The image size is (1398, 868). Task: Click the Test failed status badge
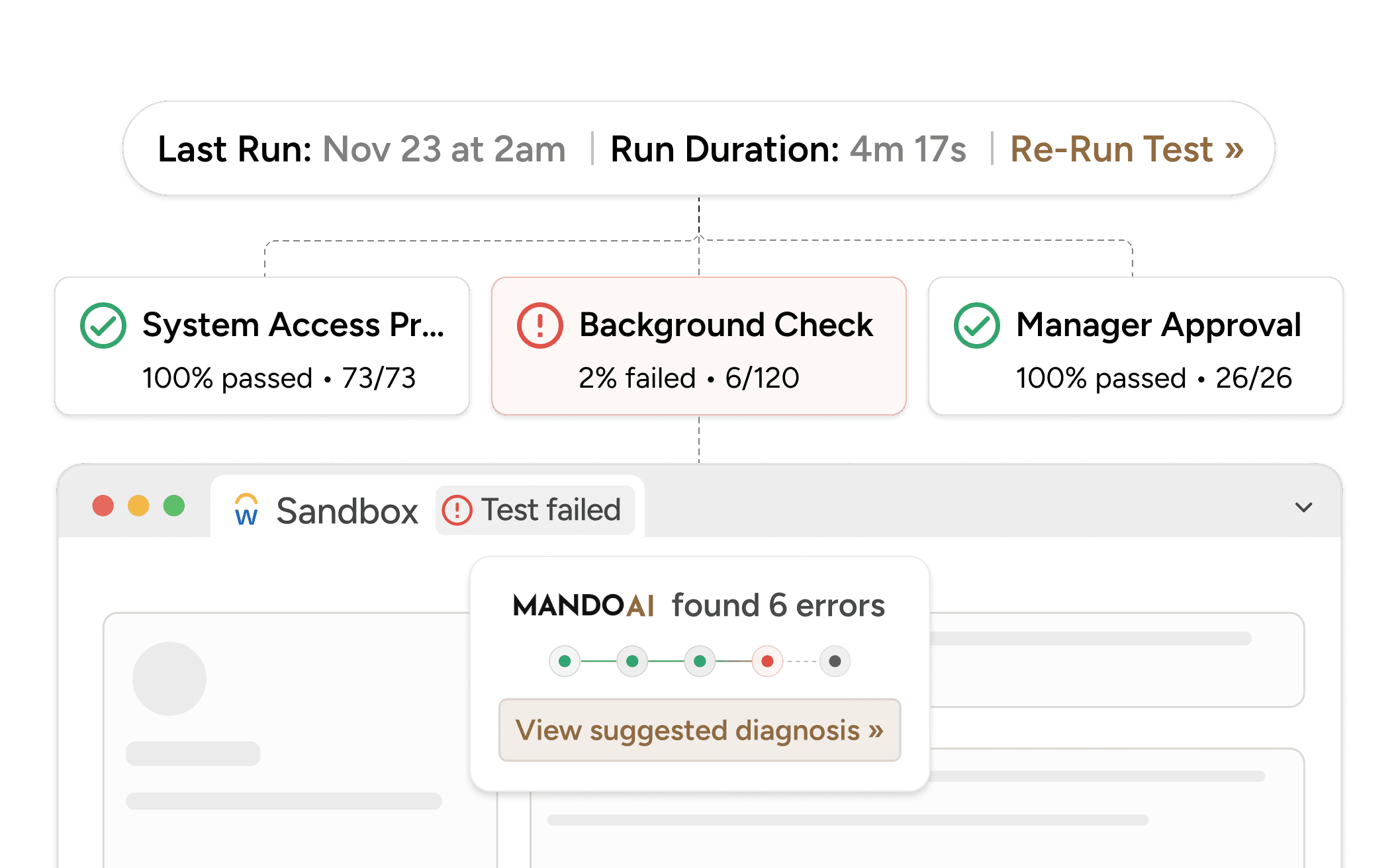pyautogui.click(x=535, y=510)
